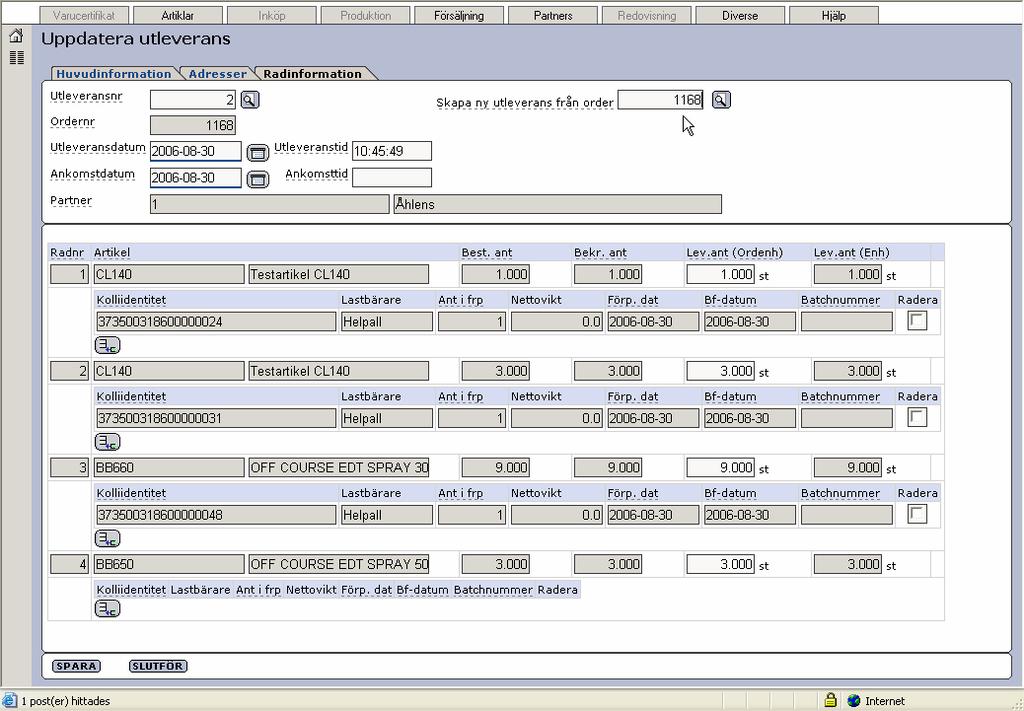Click the Utleveransdatum date field
Viewport: 1024px width, 711px height.
(x=196, y=151)
